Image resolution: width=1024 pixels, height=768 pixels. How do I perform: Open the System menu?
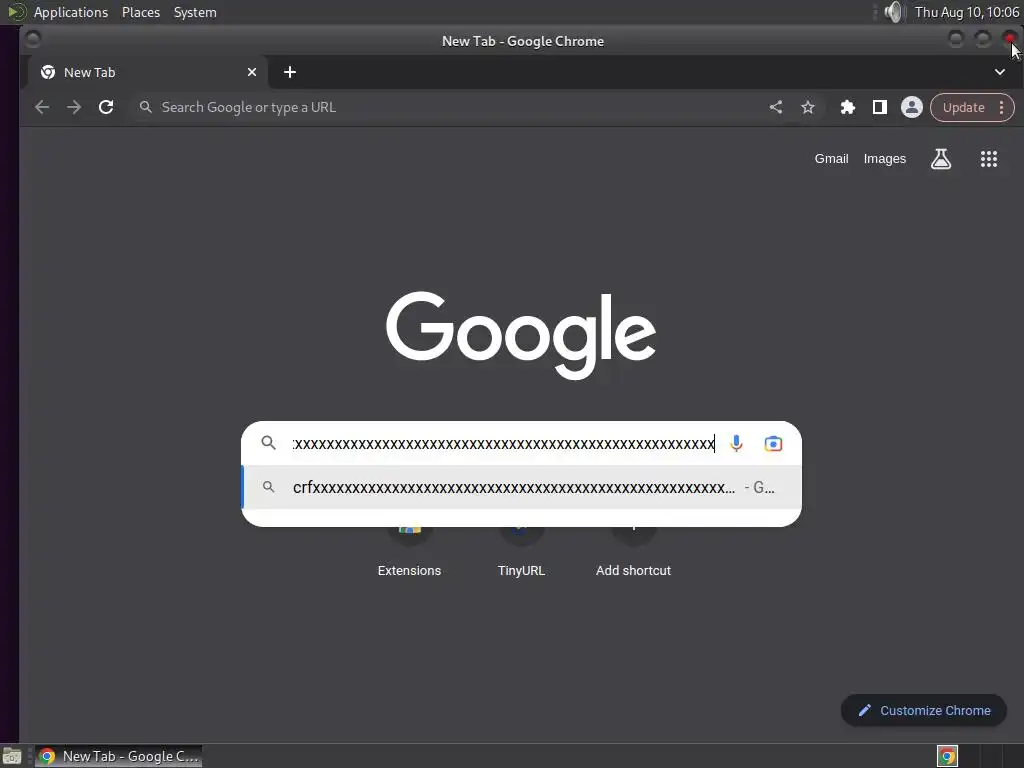tap(195, 12)
